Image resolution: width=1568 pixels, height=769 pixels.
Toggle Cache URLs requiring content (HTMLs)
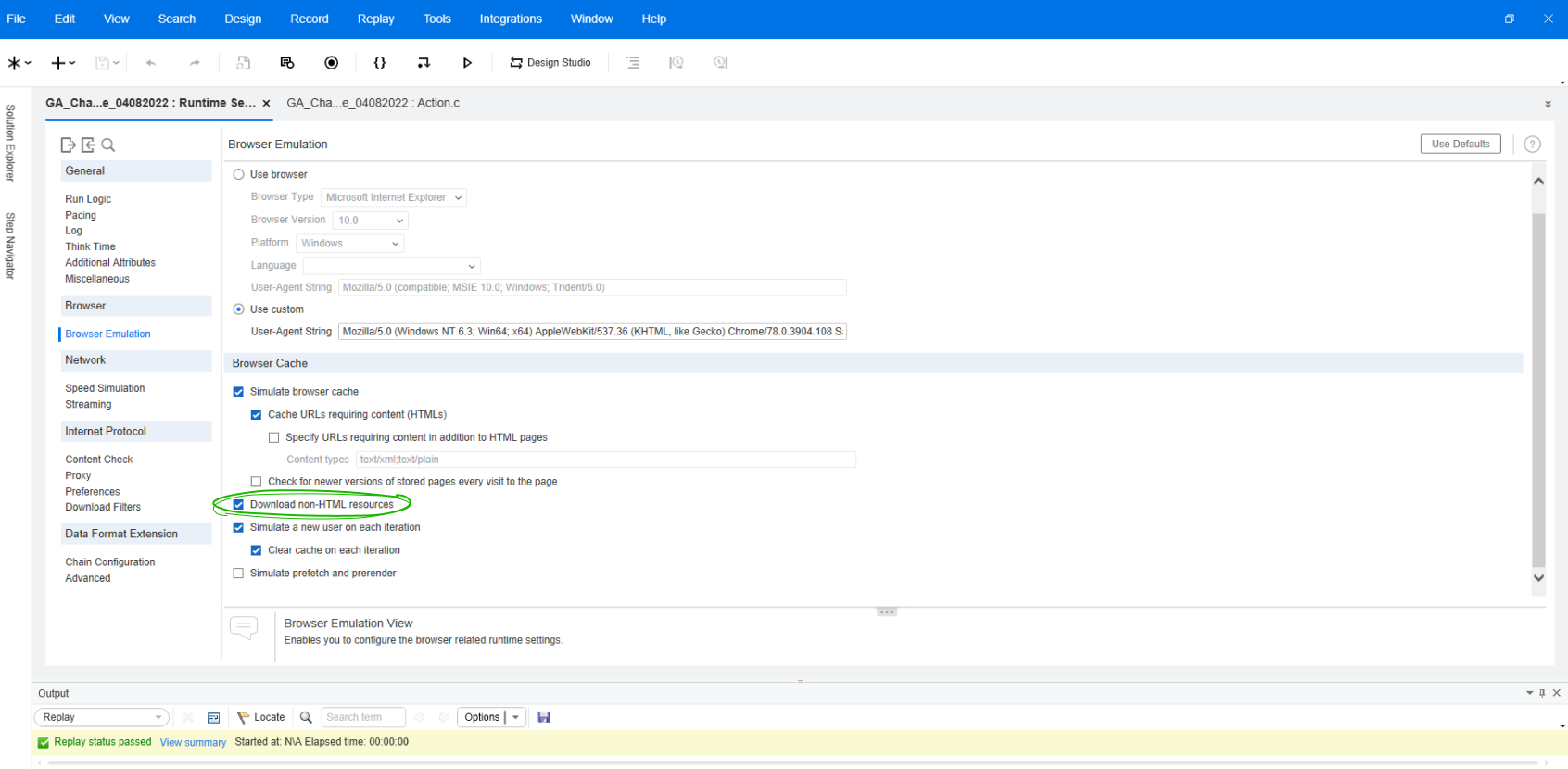point(257,415)
